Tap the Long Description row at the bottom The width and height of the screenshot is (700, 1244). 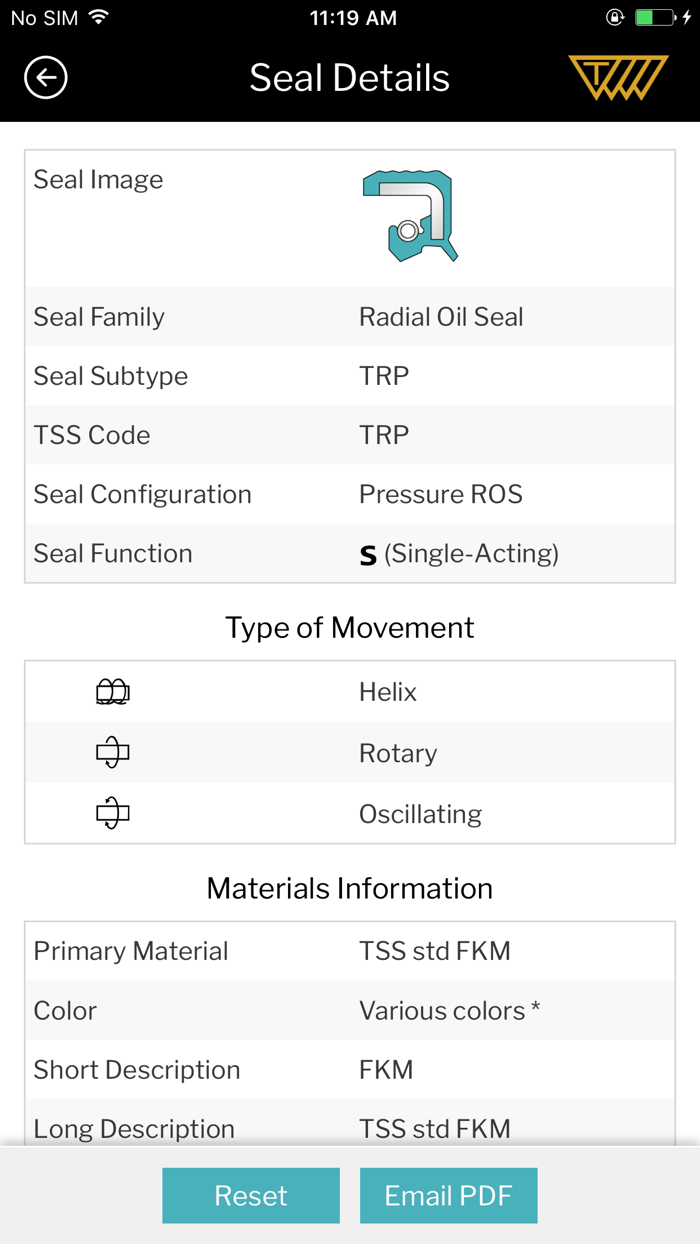(349, 1128)
